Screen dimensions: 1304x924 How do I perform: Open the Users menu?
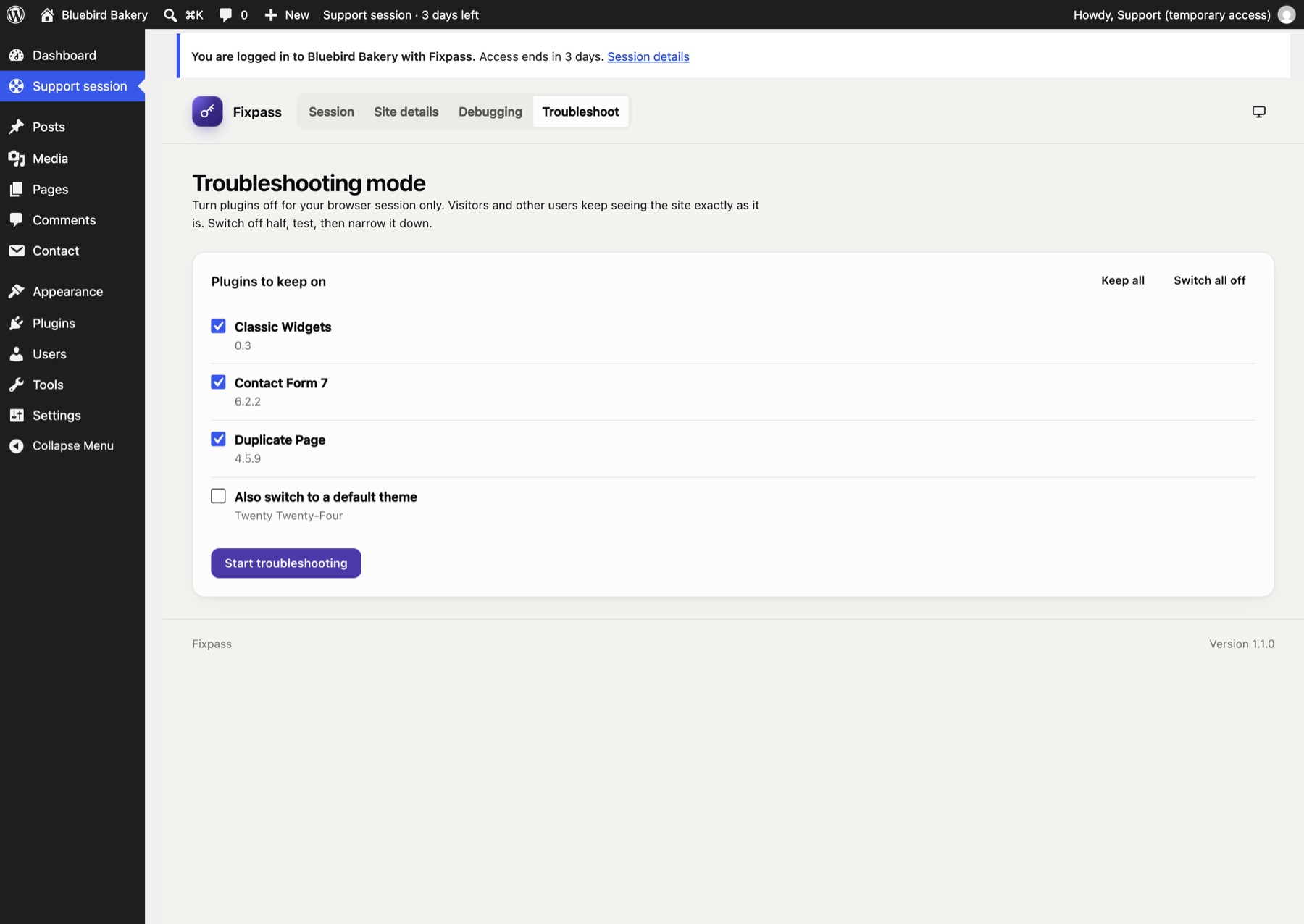(x=72, y=354)
